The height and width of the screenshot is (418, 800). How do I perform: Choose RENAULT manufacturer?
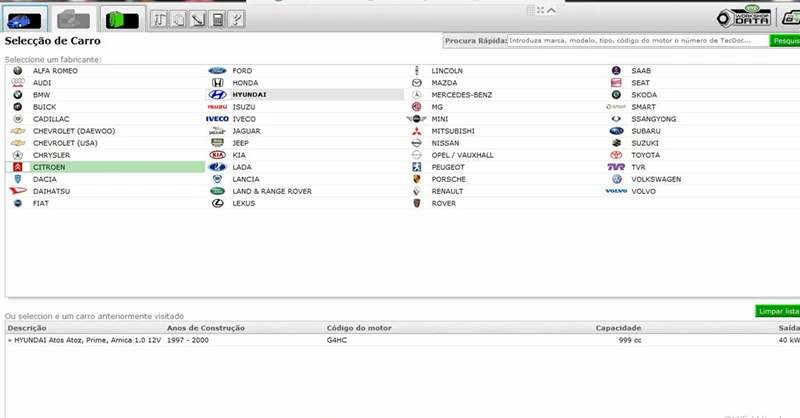point(447,191)
